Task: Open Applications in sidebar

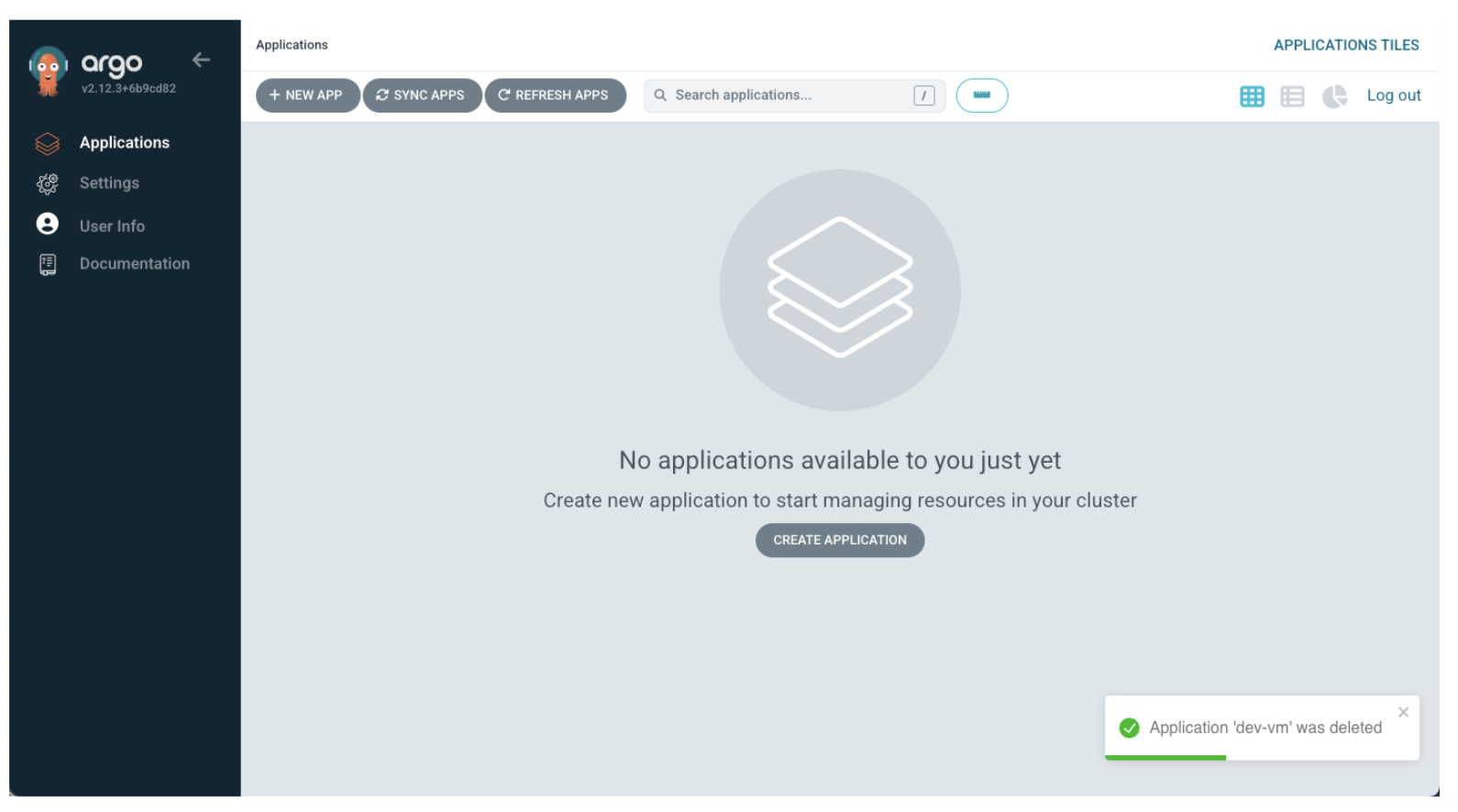Action: [x=125, y=143]
